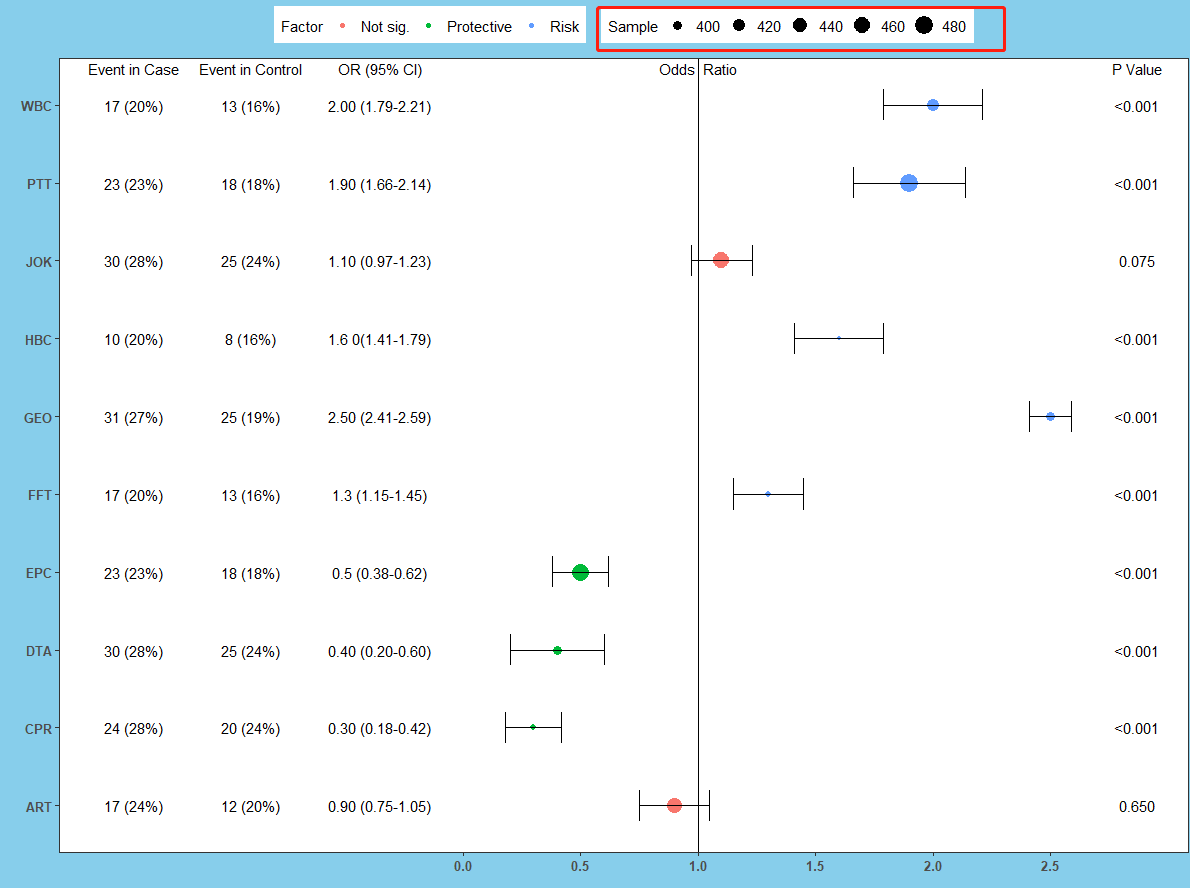Click the "1.90 (1.66-2.14)" OR value

coord(379,185)
